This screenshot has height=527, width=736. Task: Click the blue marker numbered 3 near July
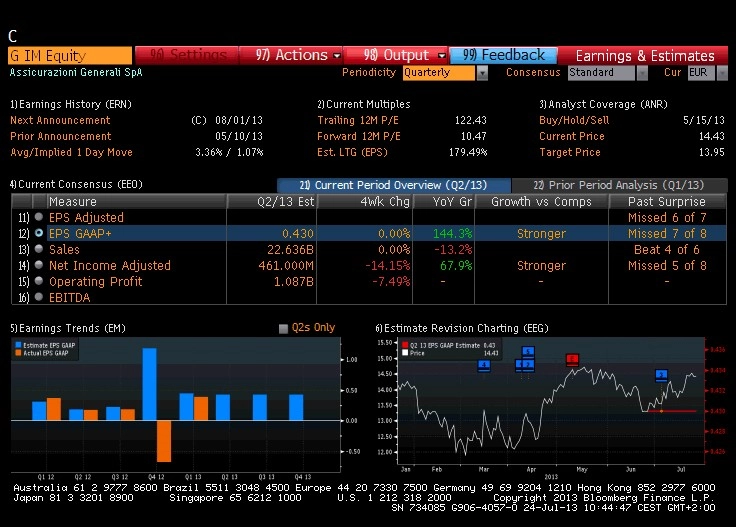coord(661,375)
